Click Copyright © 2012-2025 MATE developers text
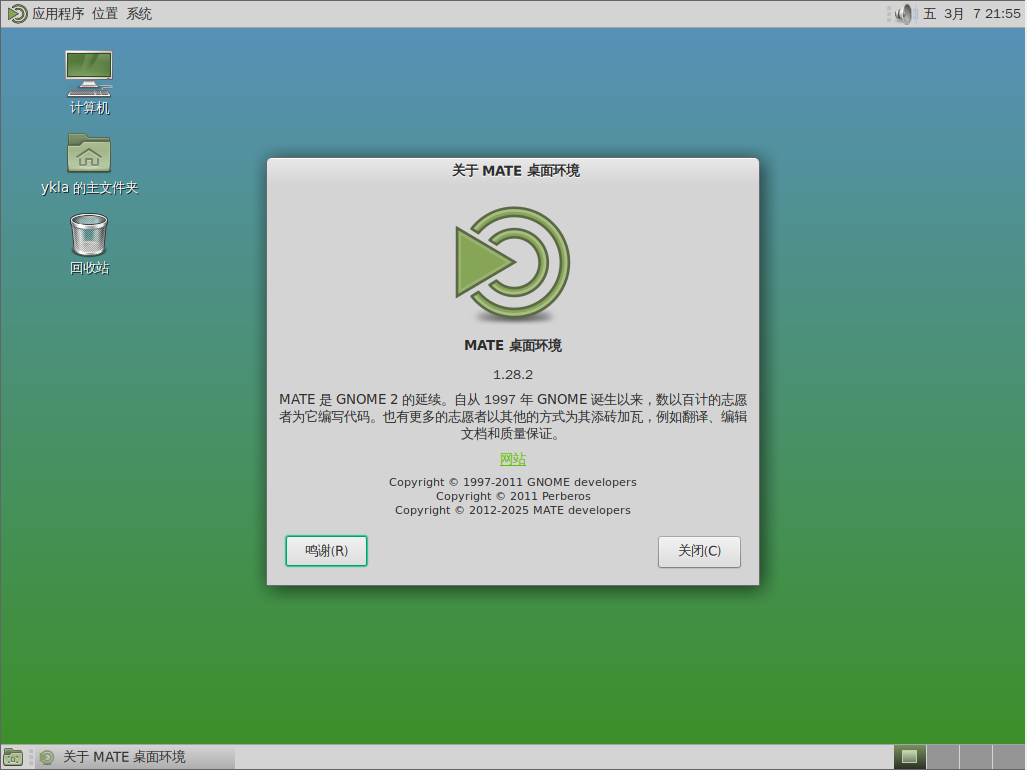 click(x=513, y=510)
